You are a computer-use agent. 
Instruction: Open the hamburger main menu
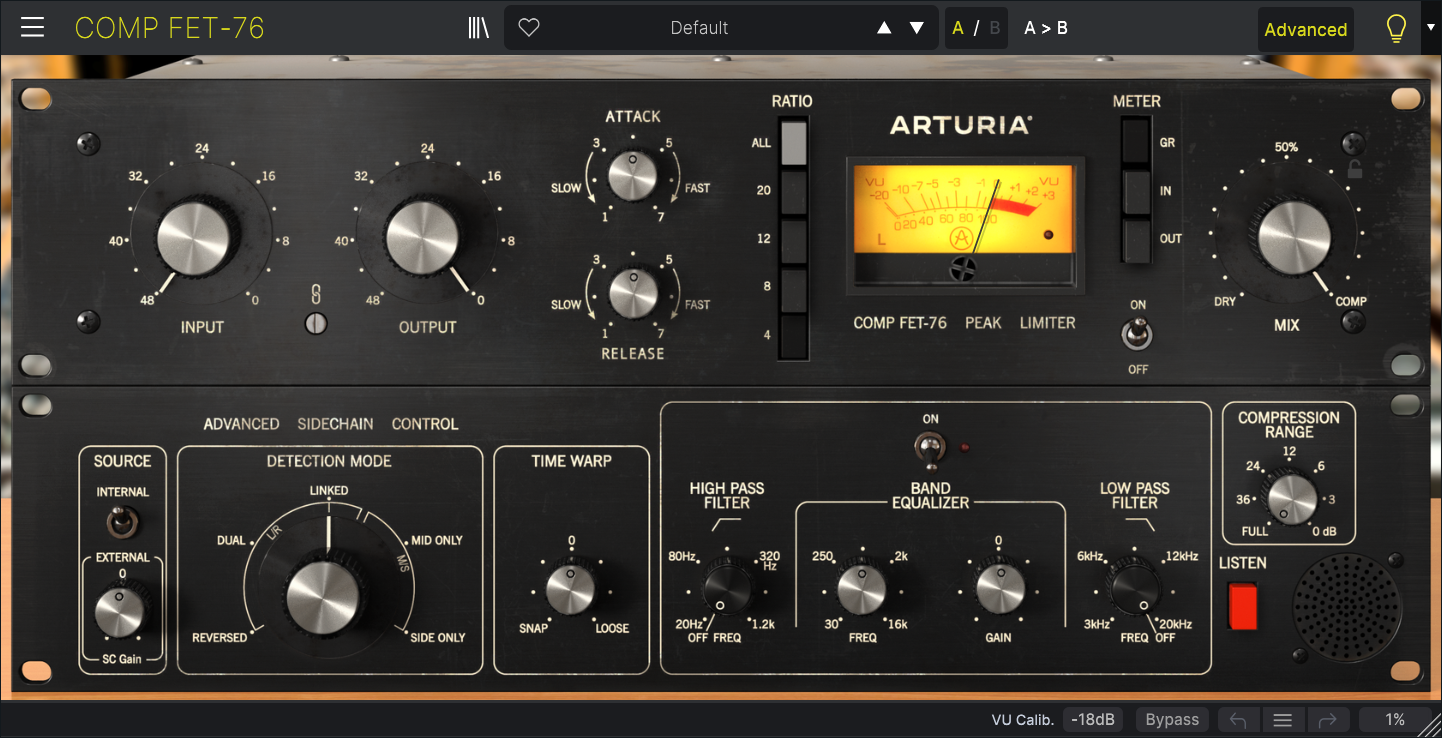(x=32, y=28)
